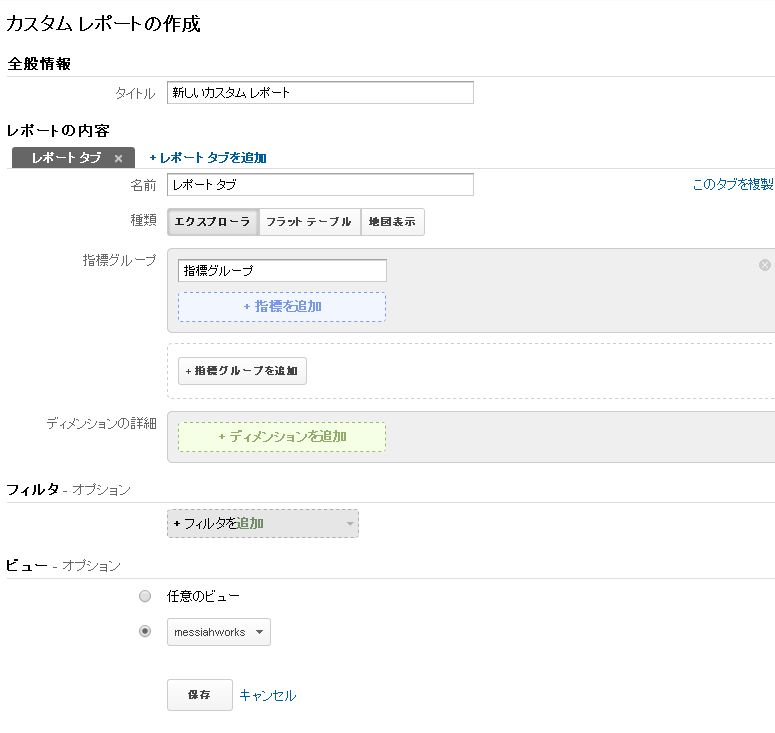Duplicate this tab via このタブを複製
Image resolution: width=775 pixels, height=733 pixels.
click(733, 184)
